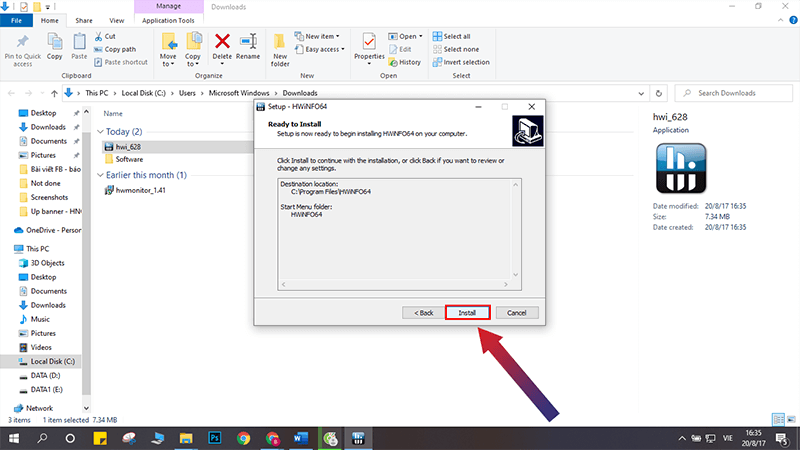The width and height of the screenshot is (800, 450).
Task: Click Local Disk (C:) in address breadcrumb
Action: click(143, 93)
